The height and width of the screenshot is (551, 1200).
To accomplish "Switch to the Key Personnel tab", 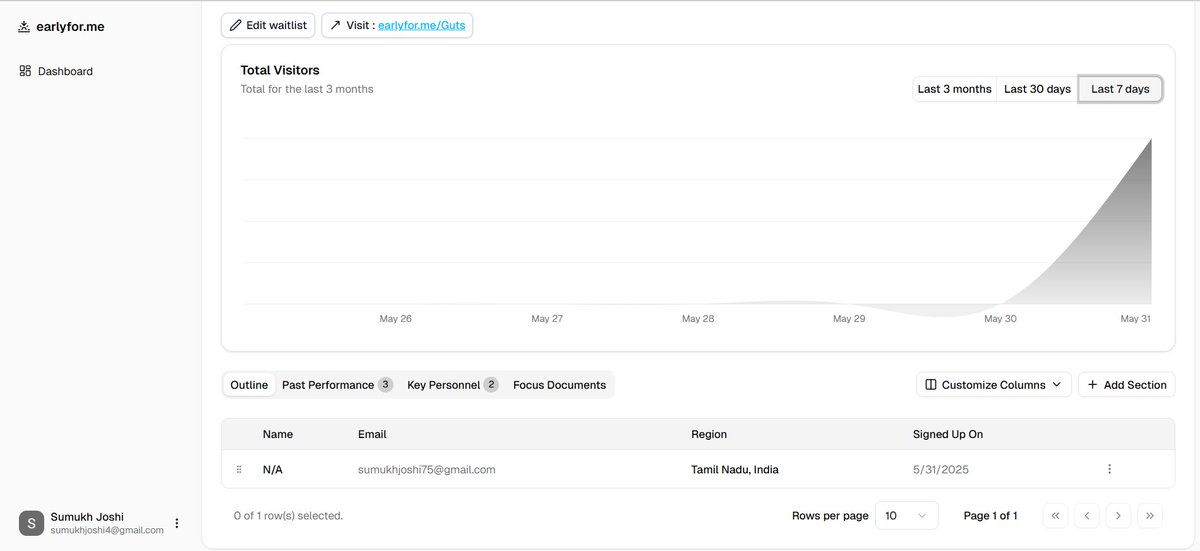I will pos(452,385).
